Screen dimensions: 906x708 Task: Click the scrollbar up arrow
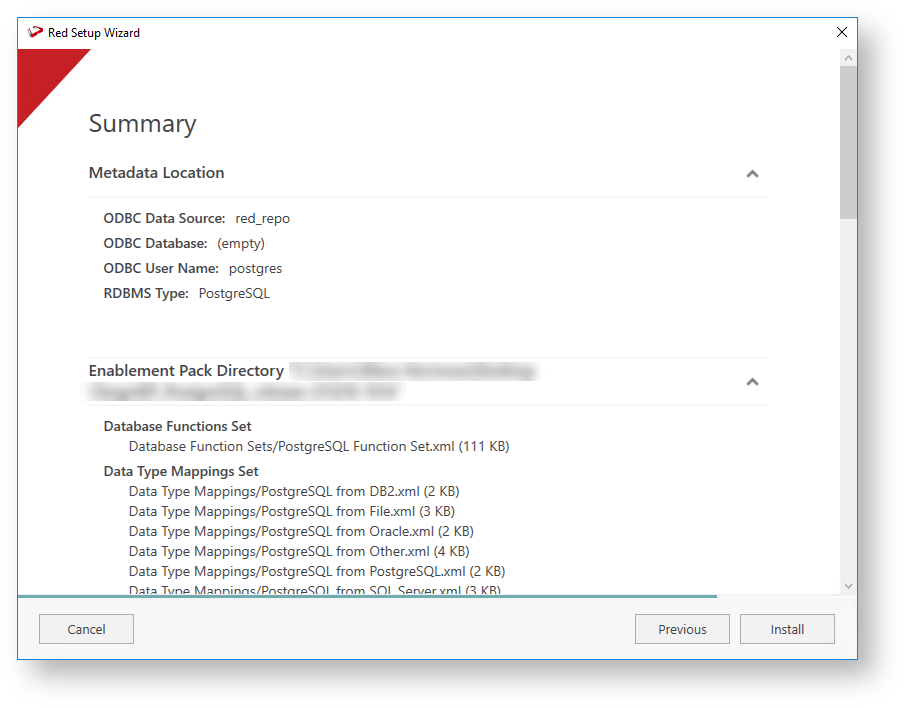click(848, 58)
